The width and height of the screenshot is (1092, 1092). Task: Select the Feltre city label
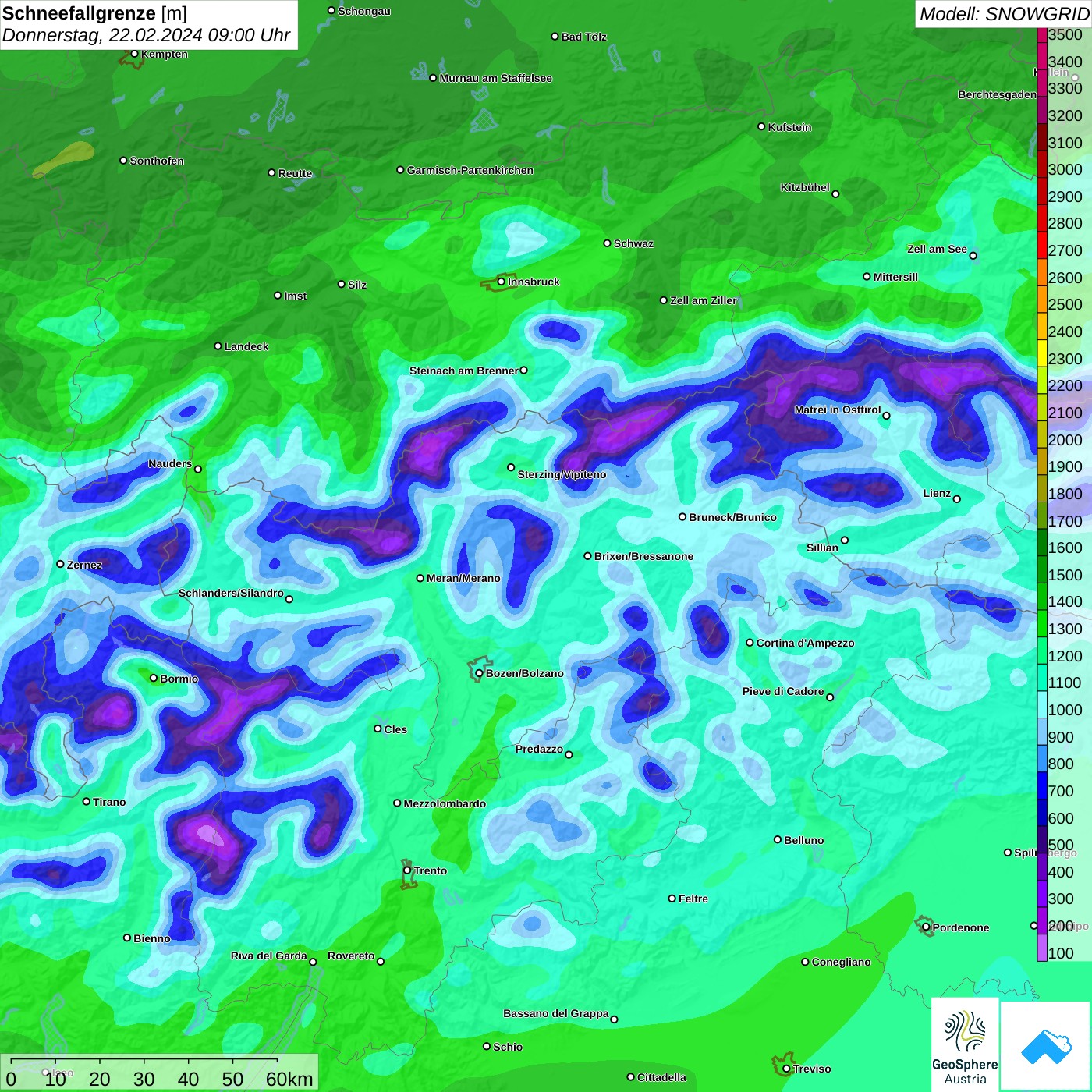[693, 899]
